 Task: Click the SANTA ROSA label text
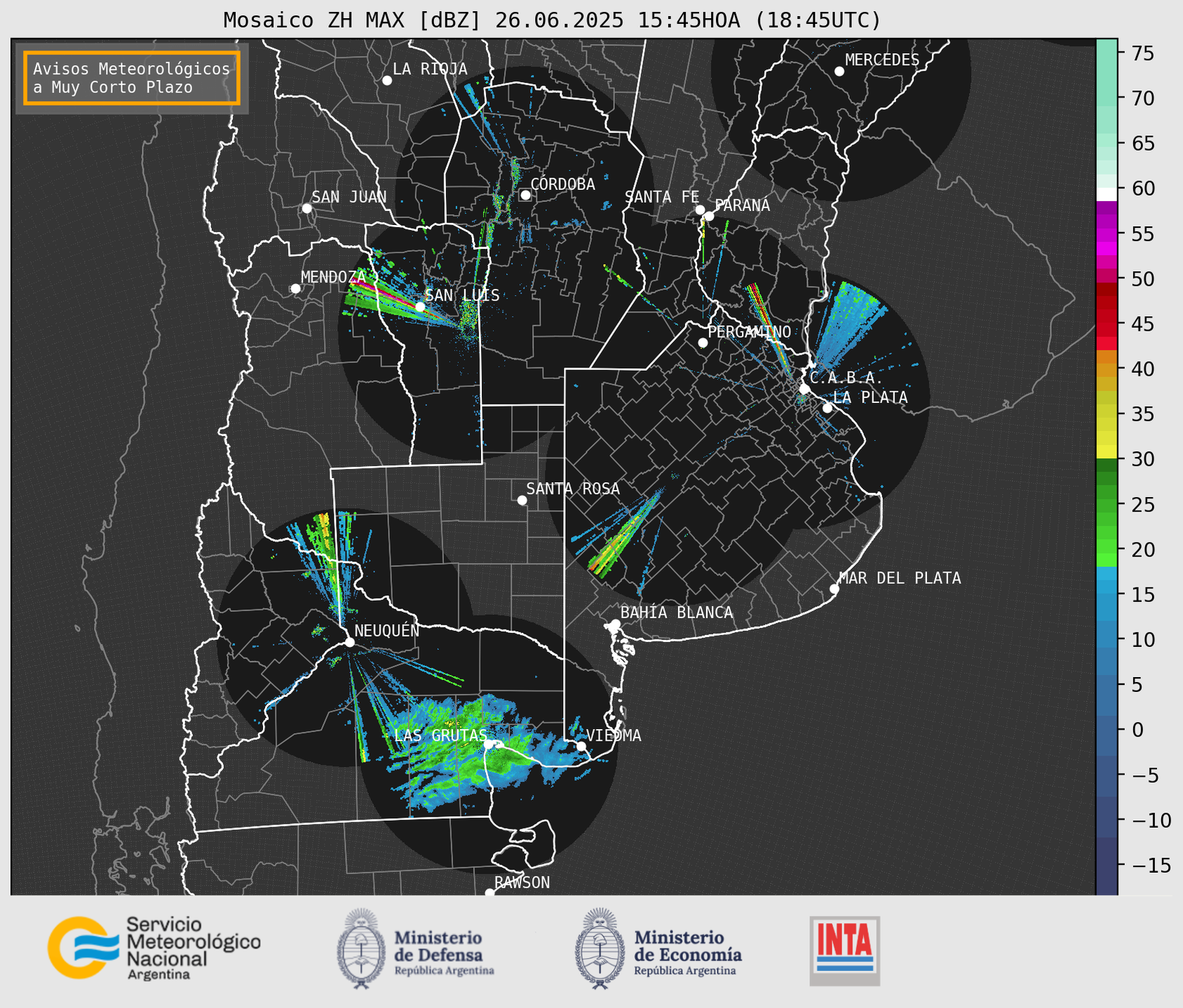(573, 489)
